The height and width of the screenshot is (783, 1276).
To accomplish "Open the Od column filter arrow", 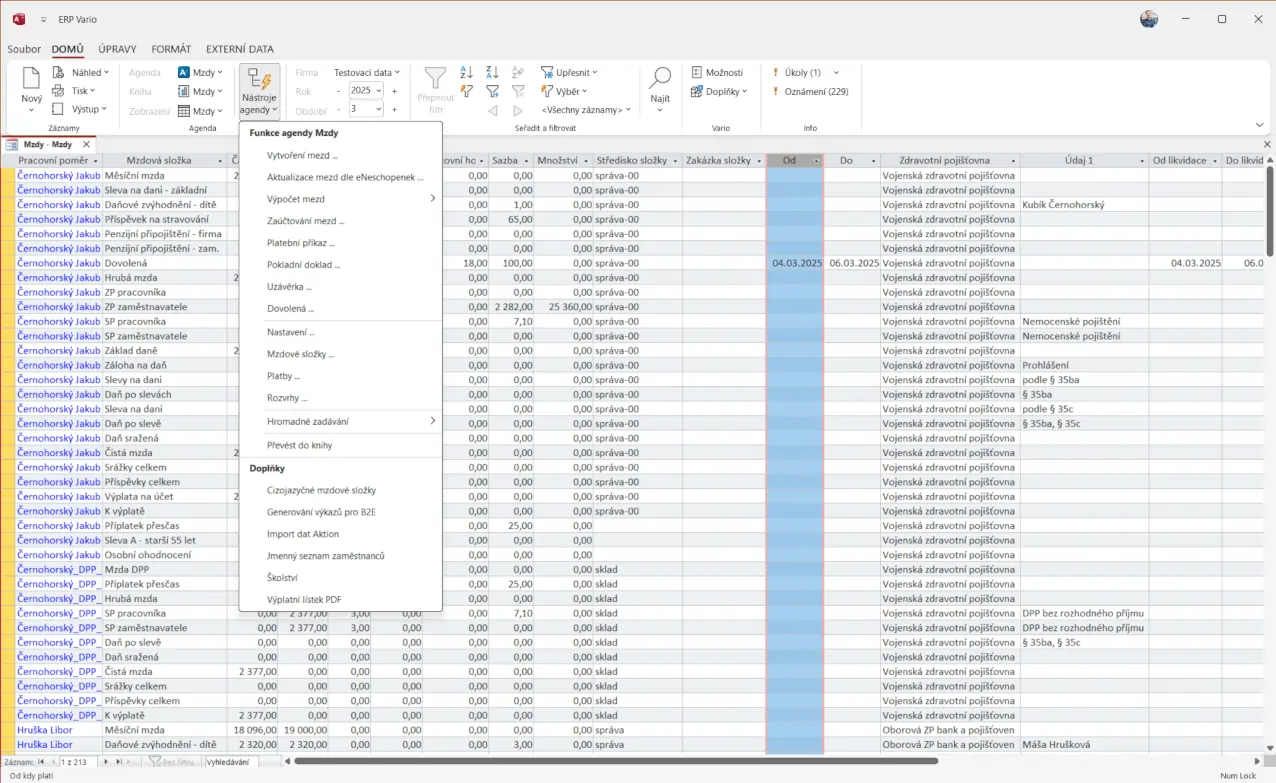I will 817,161.
